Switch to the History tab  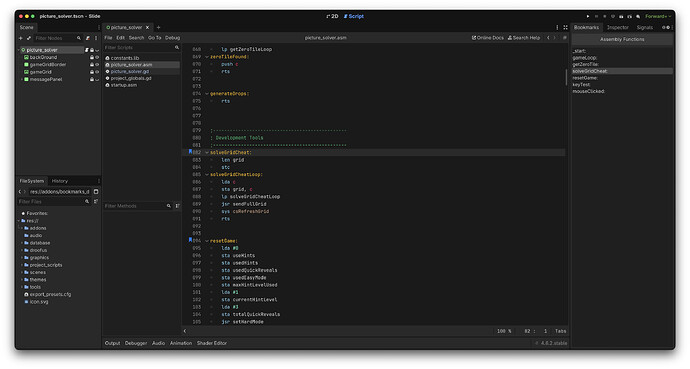(59, 181)
